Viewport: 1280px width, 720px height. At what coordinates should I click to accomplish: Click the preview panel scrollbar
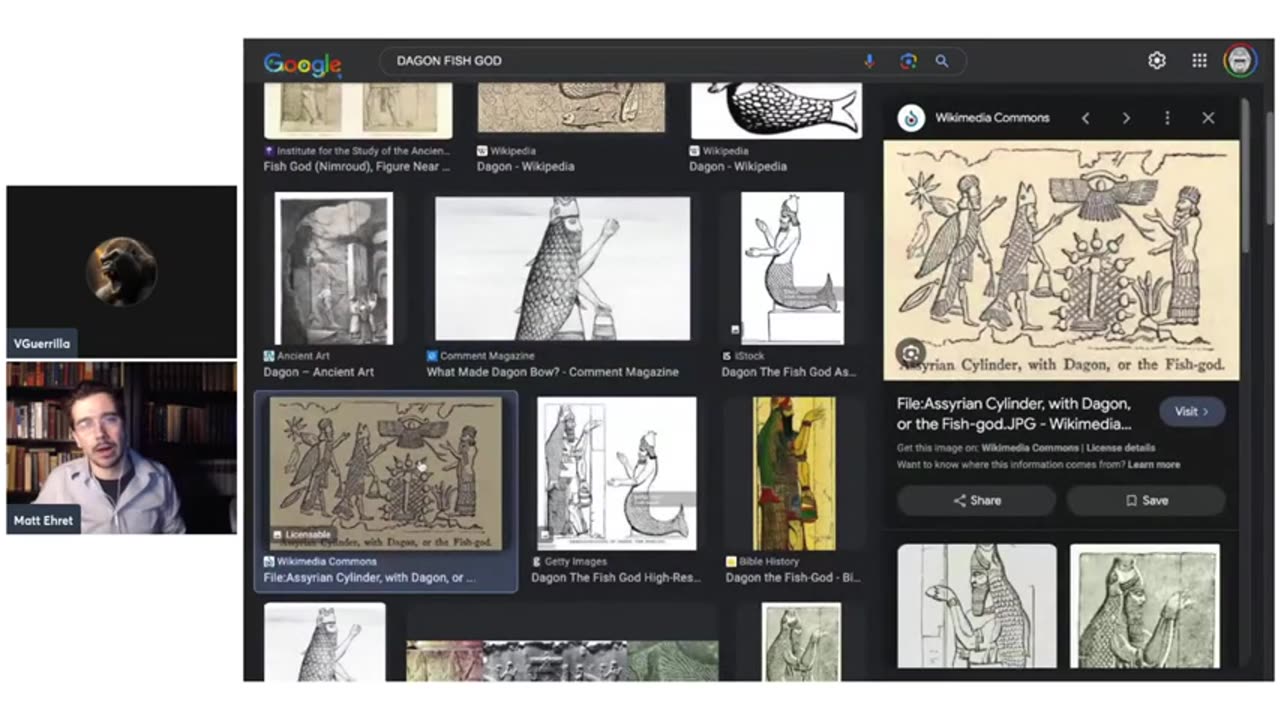click(x=1244, y=175)
